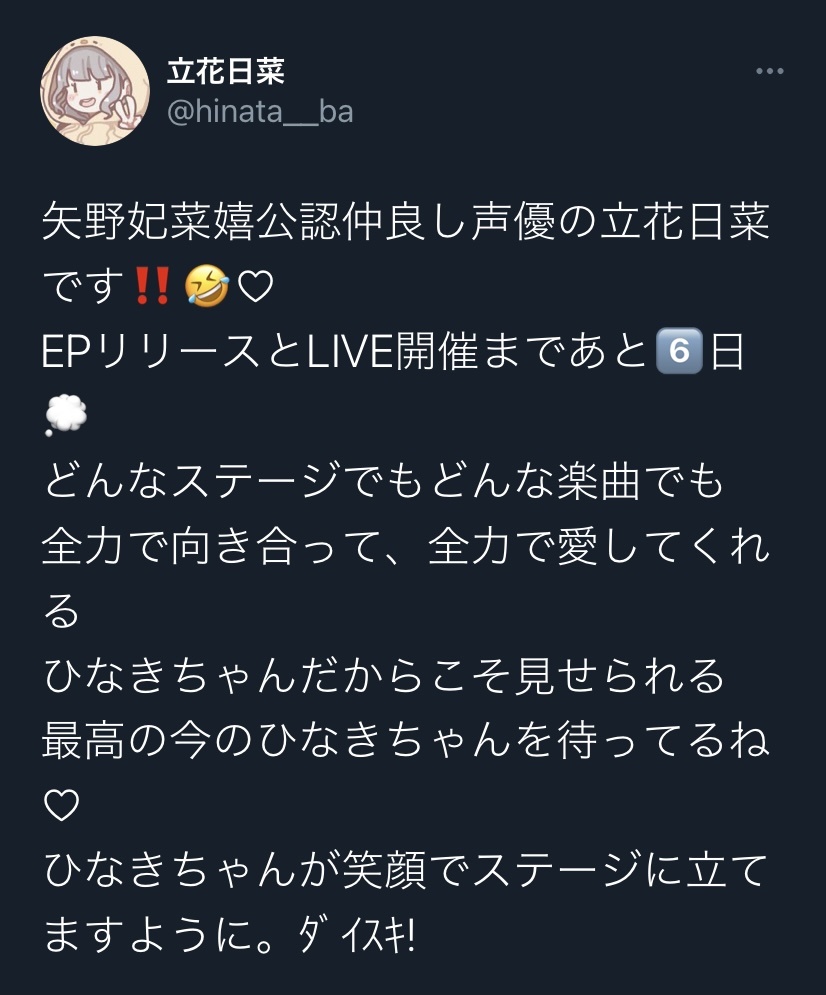Click the rolling-on-floor laughing emoji
The image size is (826, 995).
[x=206, y=286]
